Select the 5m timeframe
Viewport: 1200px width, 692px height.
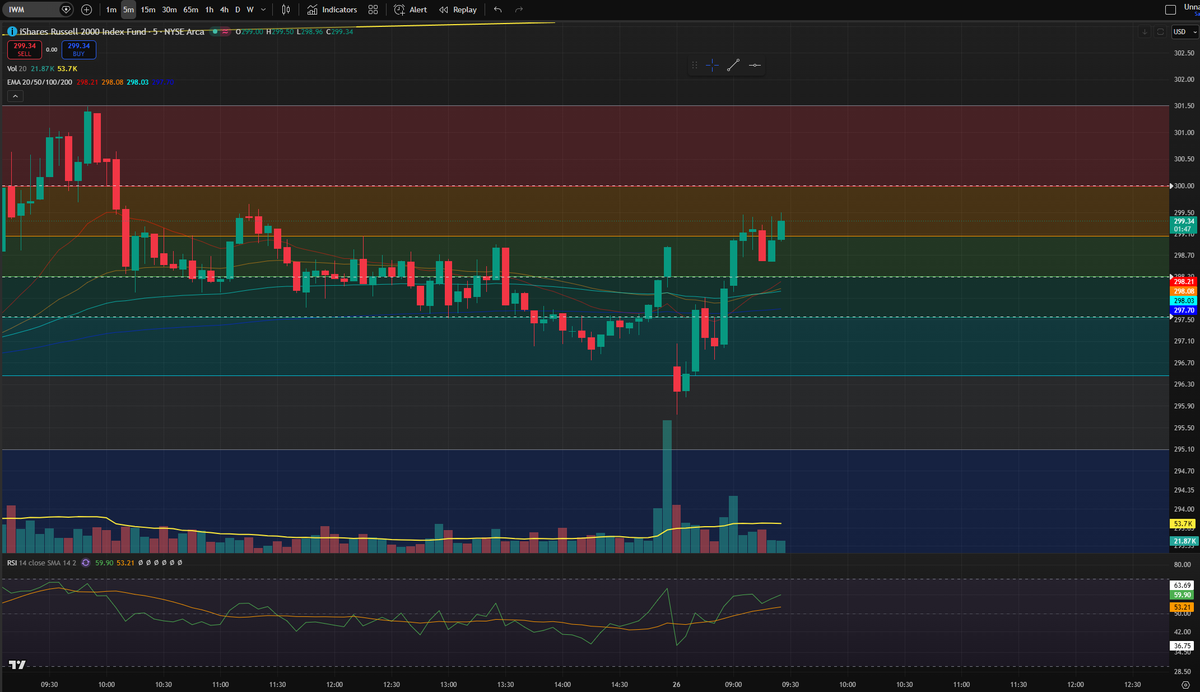click(x=128, y=9)
